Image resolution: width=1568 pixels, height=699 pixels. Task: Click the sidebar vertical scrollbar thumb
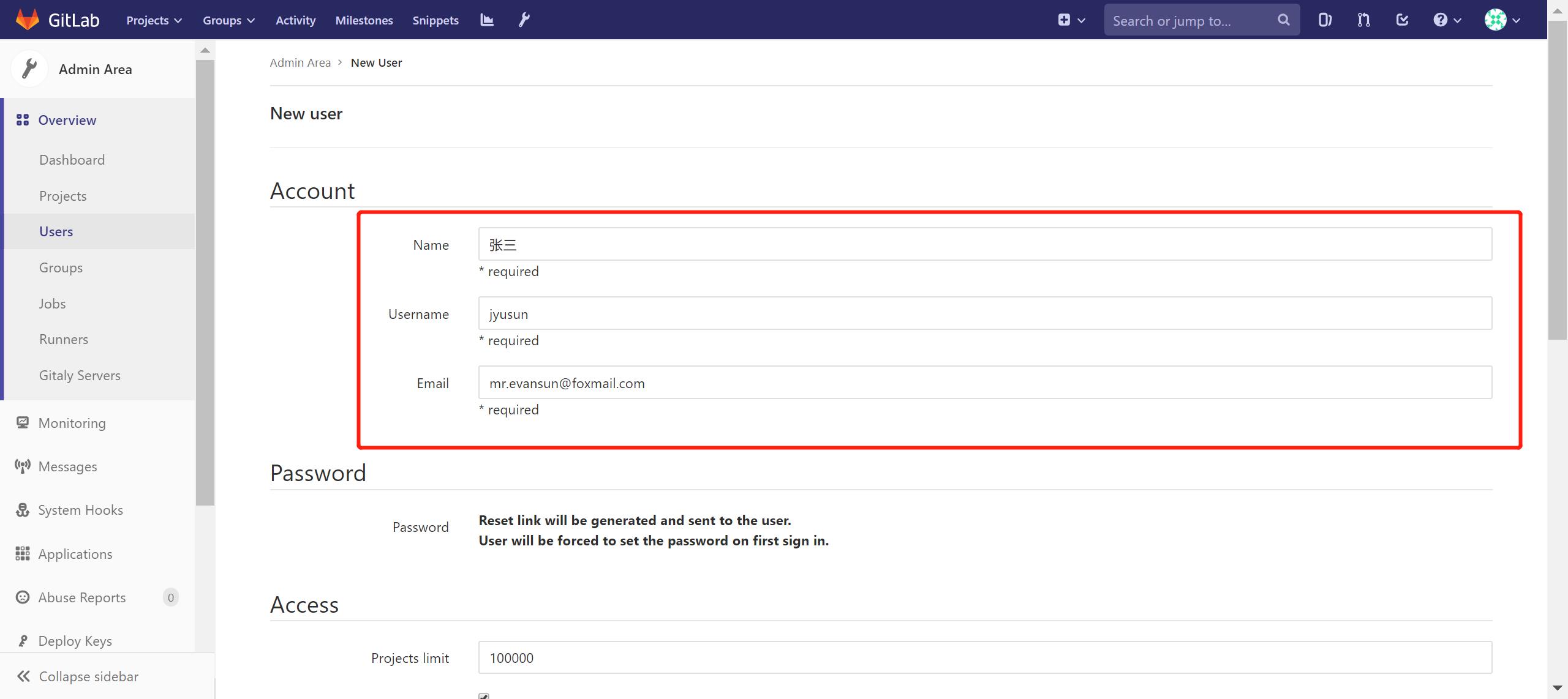[205, 282]
